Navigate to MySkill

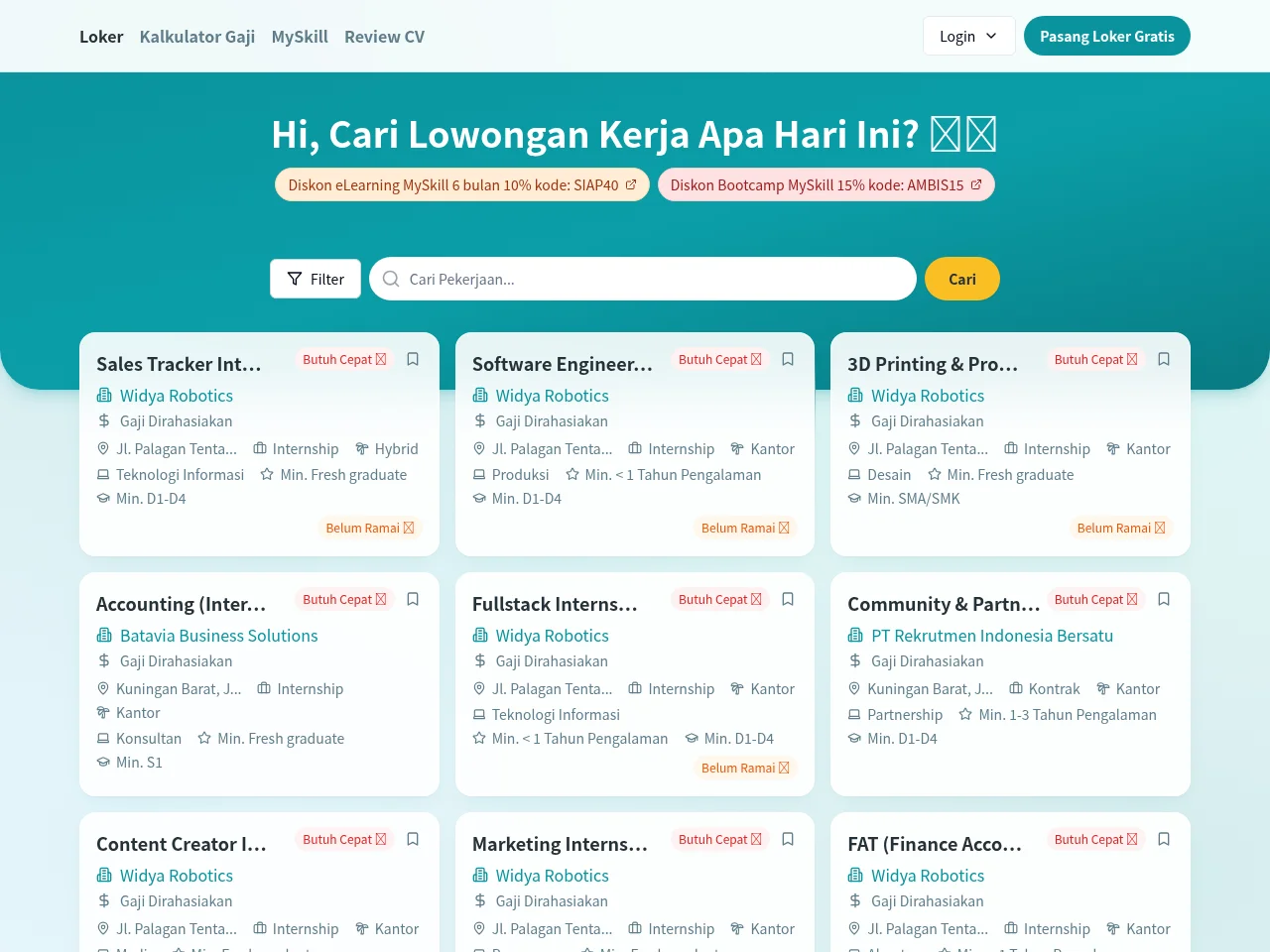tap(300, 37)
